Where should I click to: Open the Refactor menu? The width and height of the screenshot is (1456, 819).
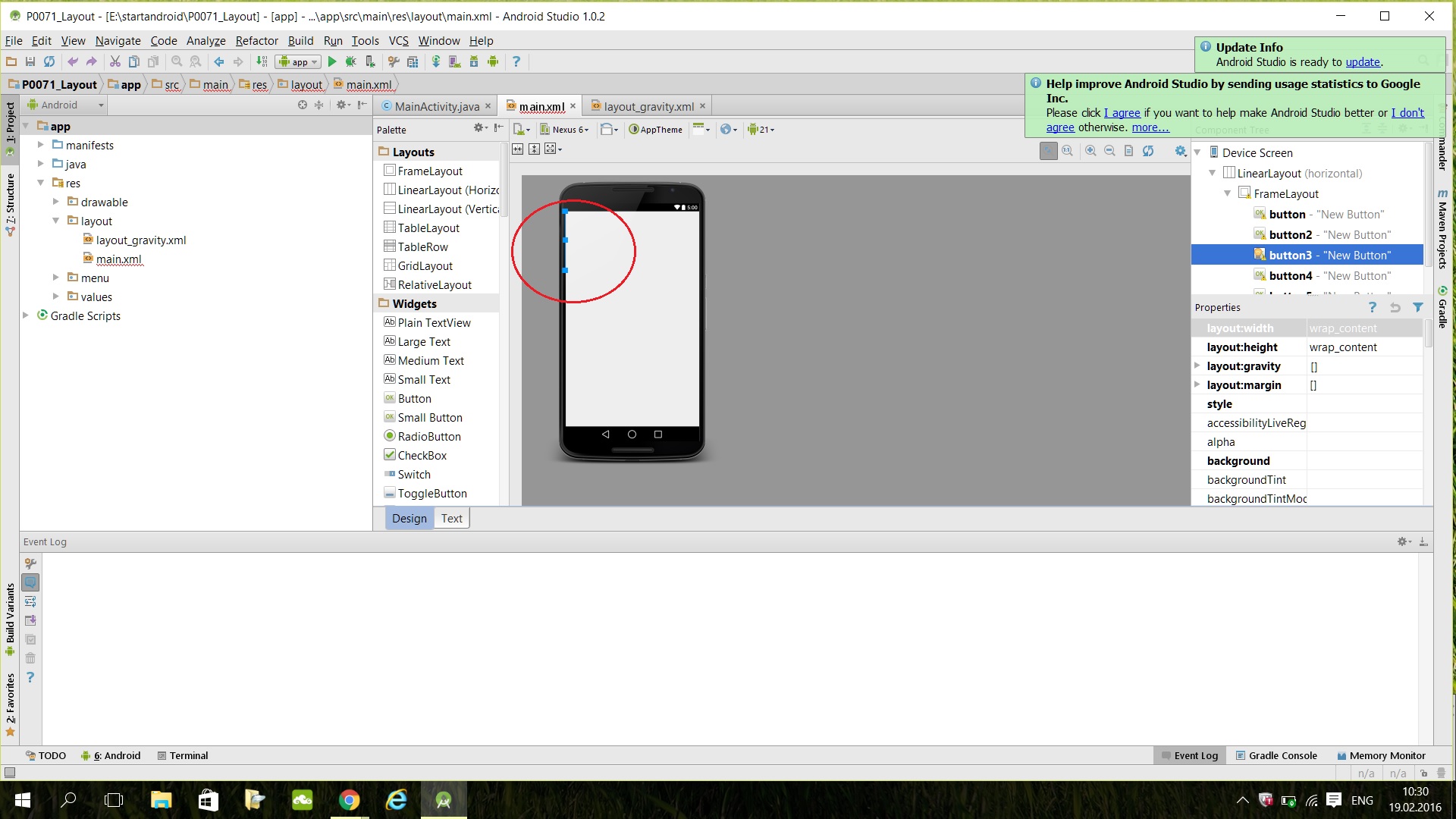(256, 41)
